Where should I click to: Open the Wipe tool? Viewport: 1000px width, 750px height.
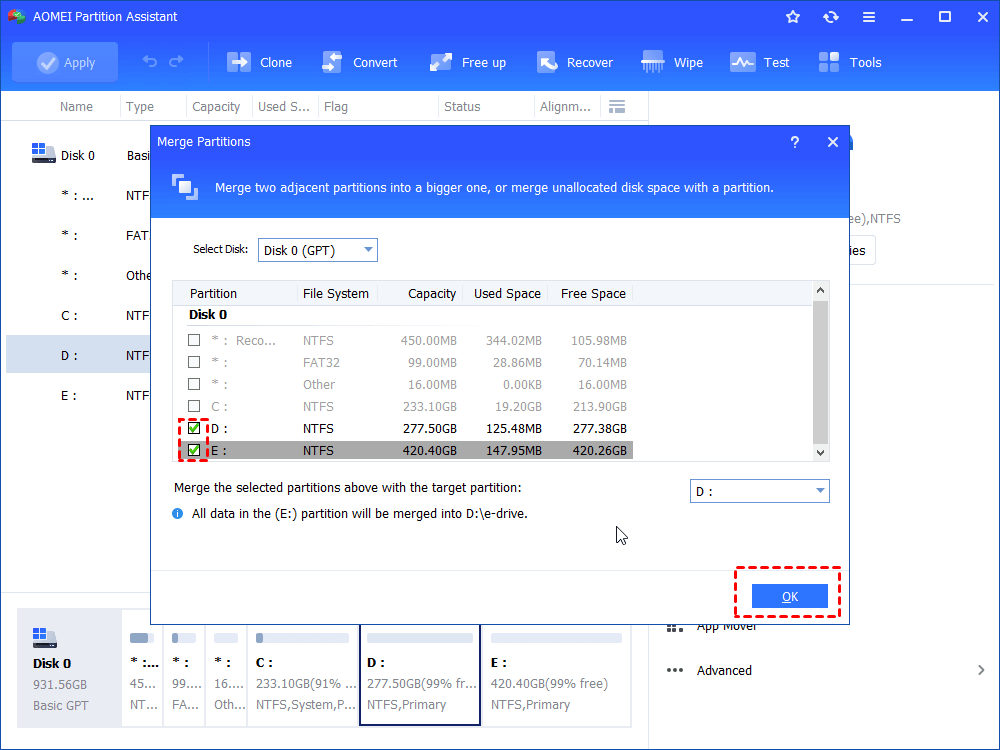pos(672,62)
